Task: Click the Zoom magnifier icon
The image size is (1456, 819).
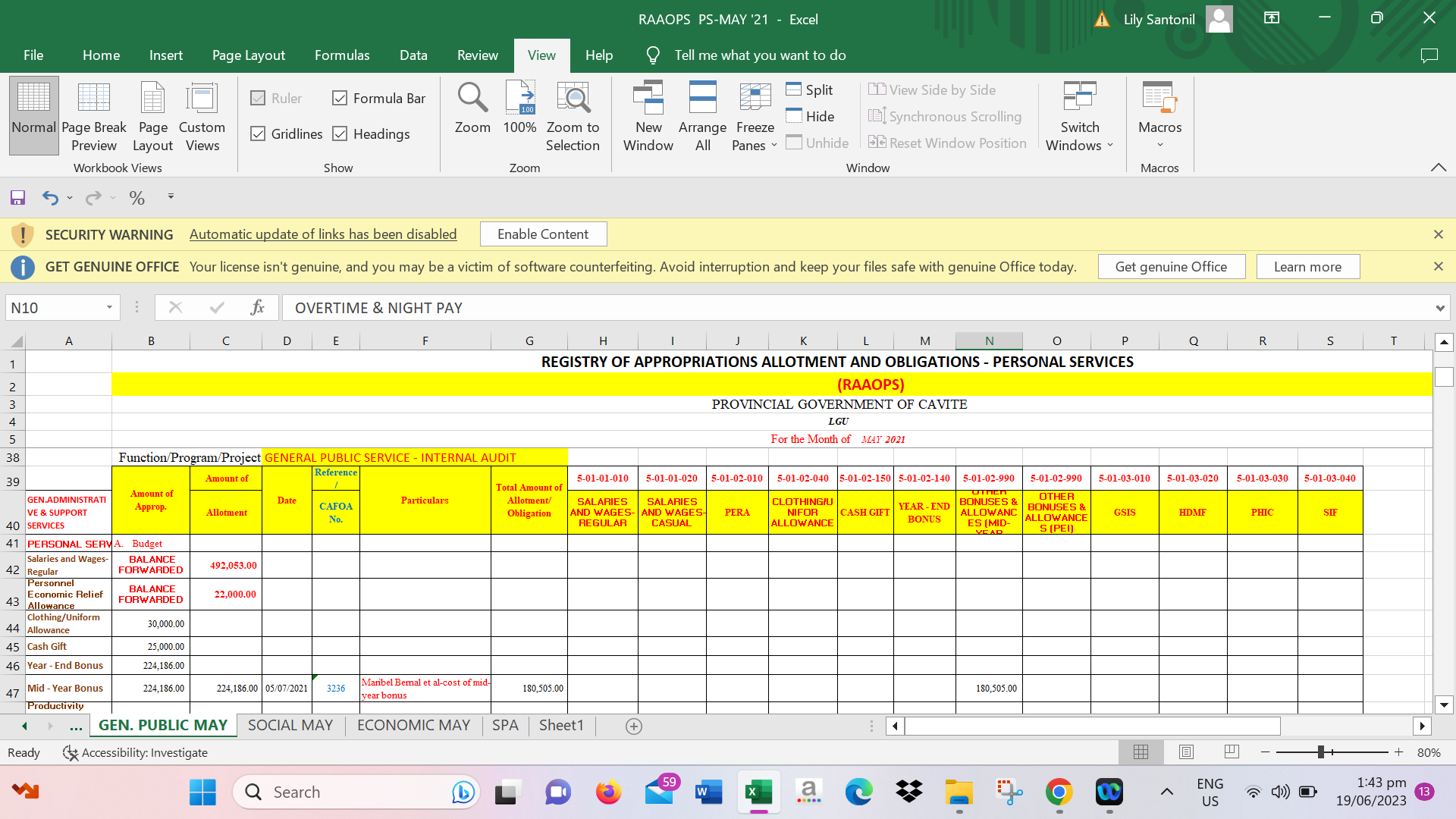Action: tap(472, 99)
